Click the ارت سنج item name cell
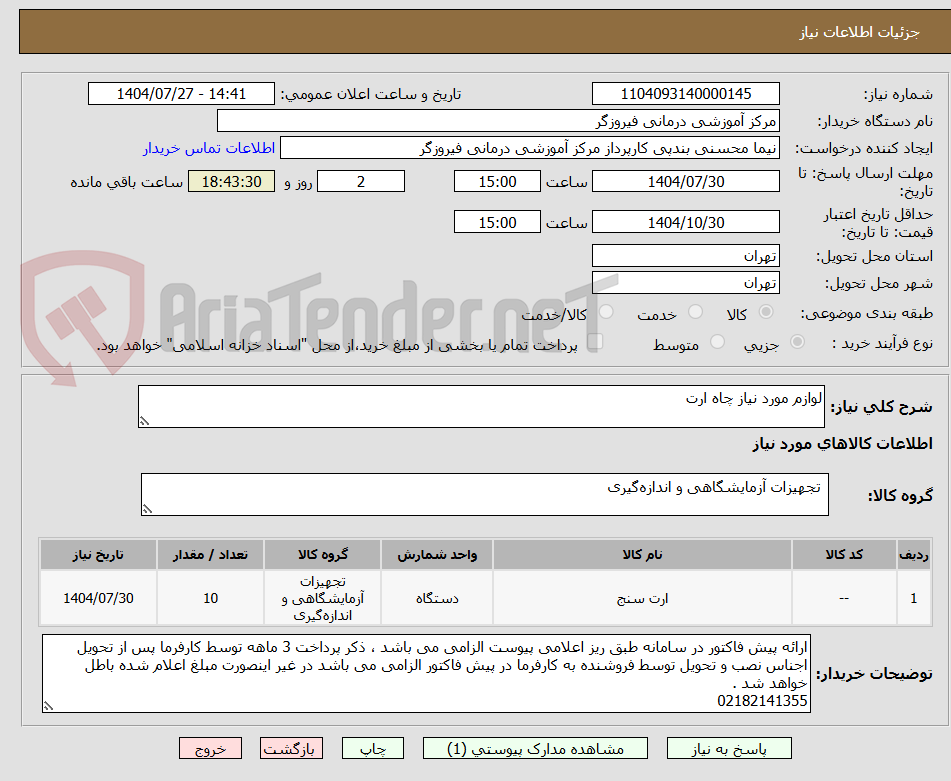951x781 pixels. click(642, 598)
